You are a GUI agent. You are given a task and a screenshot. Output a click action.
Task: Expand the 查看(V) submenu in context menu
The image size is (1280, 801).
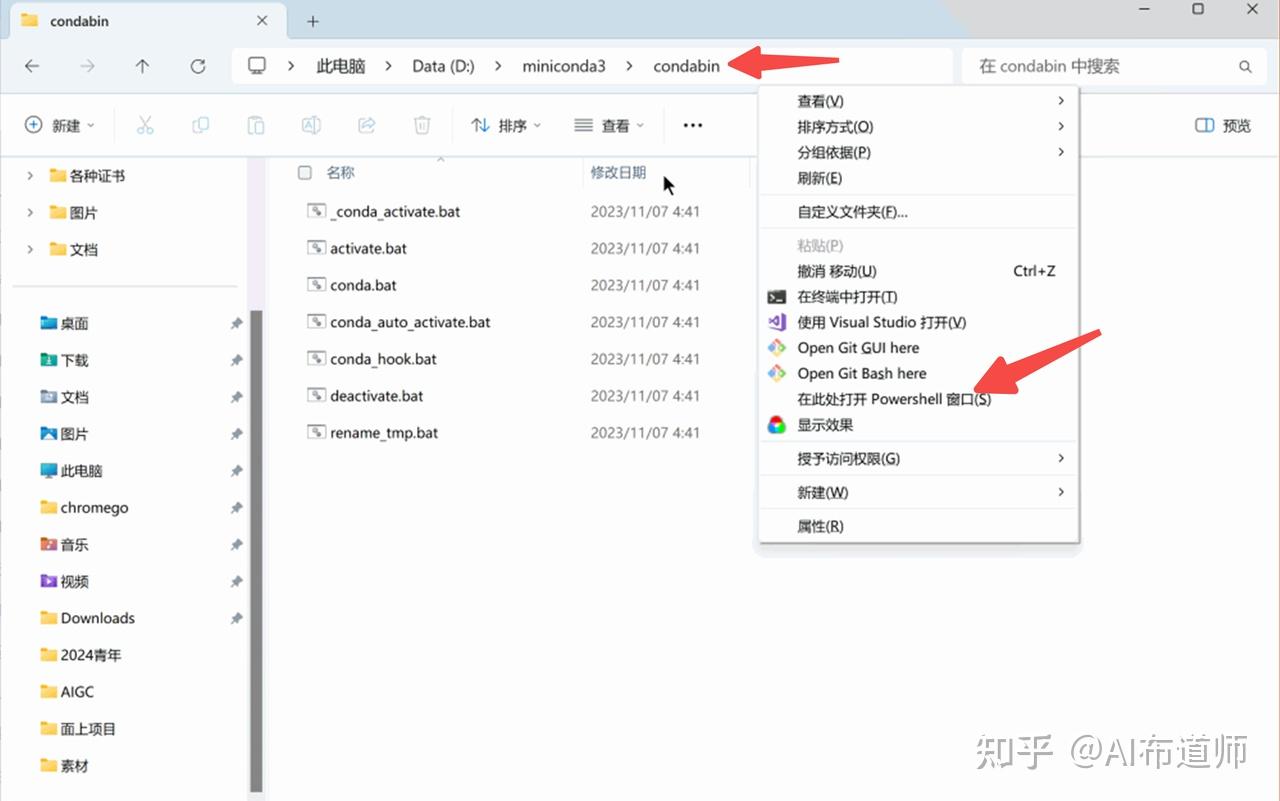click(820, 100)
